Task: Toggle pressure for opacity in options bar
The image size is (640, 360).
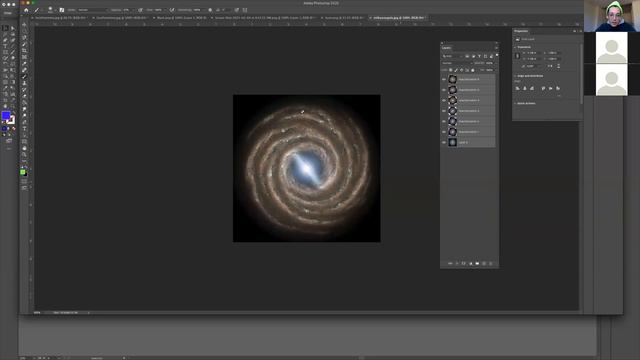Action: pyautogui.click(x=140, y=10)
